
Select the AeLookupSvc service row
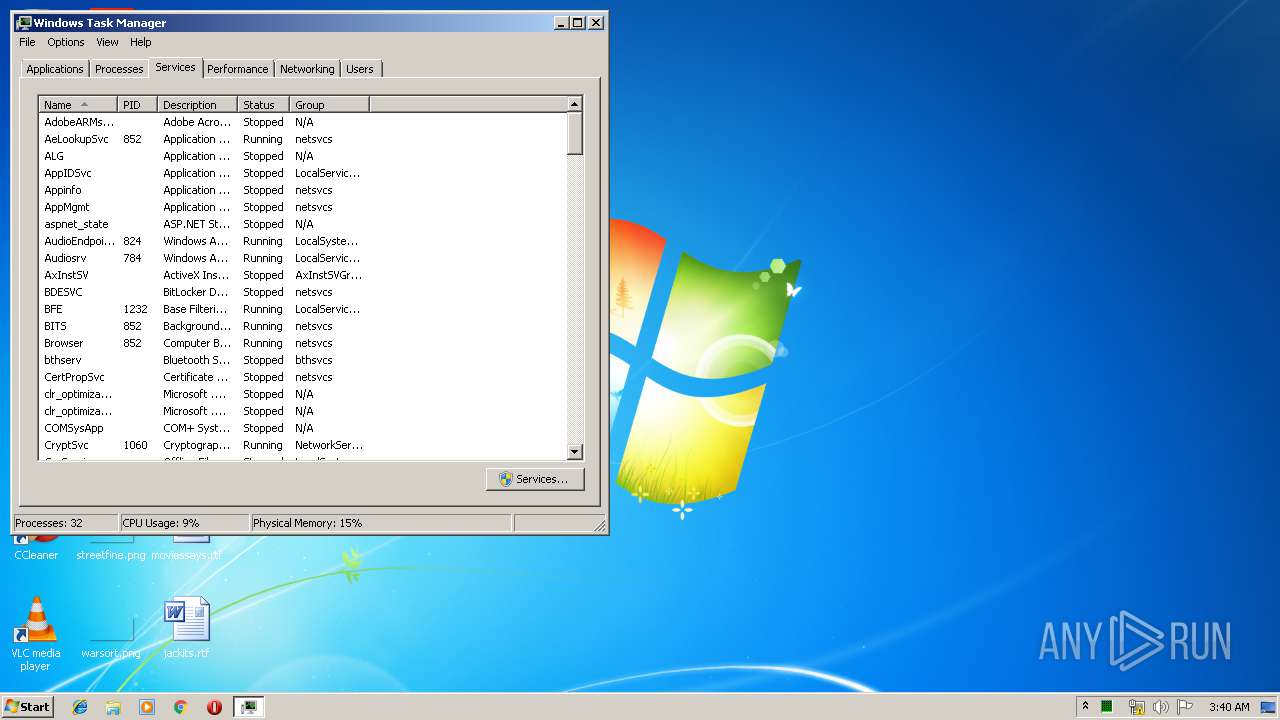302,139
